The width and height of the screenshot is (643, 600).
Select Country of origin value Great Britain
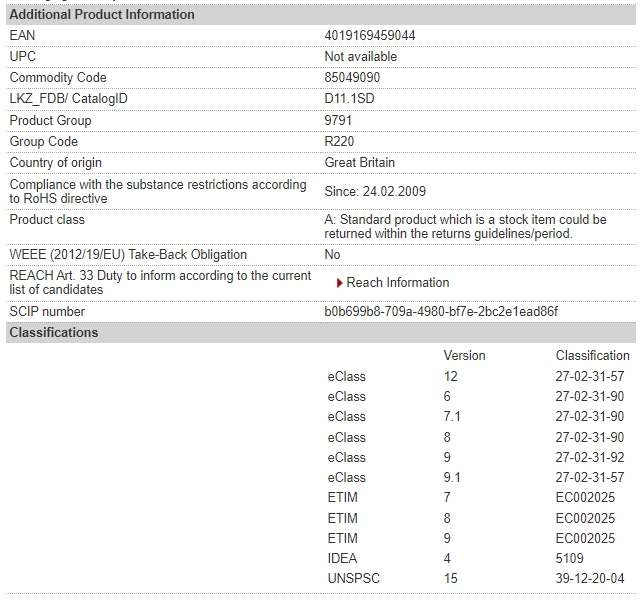[x=359, y=162]
